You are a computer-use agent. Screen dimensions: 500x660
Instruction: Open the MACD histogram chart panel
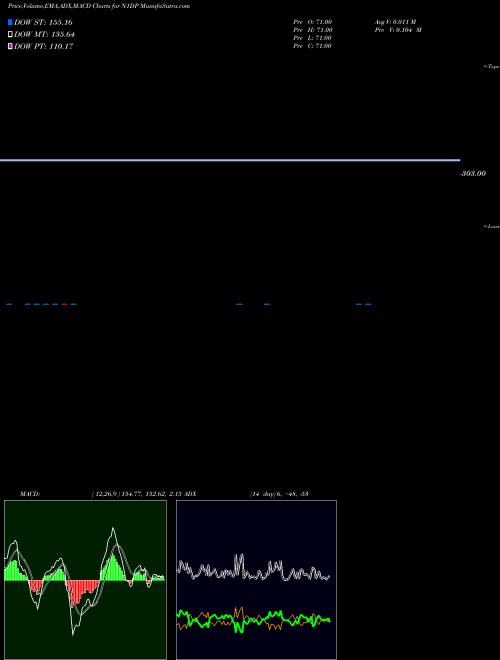(85, 580)
